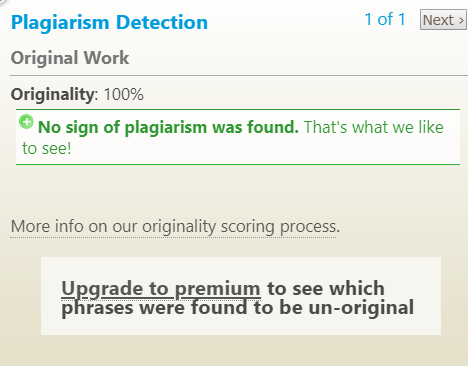Image resolution: width=468 pixels, height=366 pixels.
Task: Select the Plagiarism Detection heading
Action: [x=109, y=22]
